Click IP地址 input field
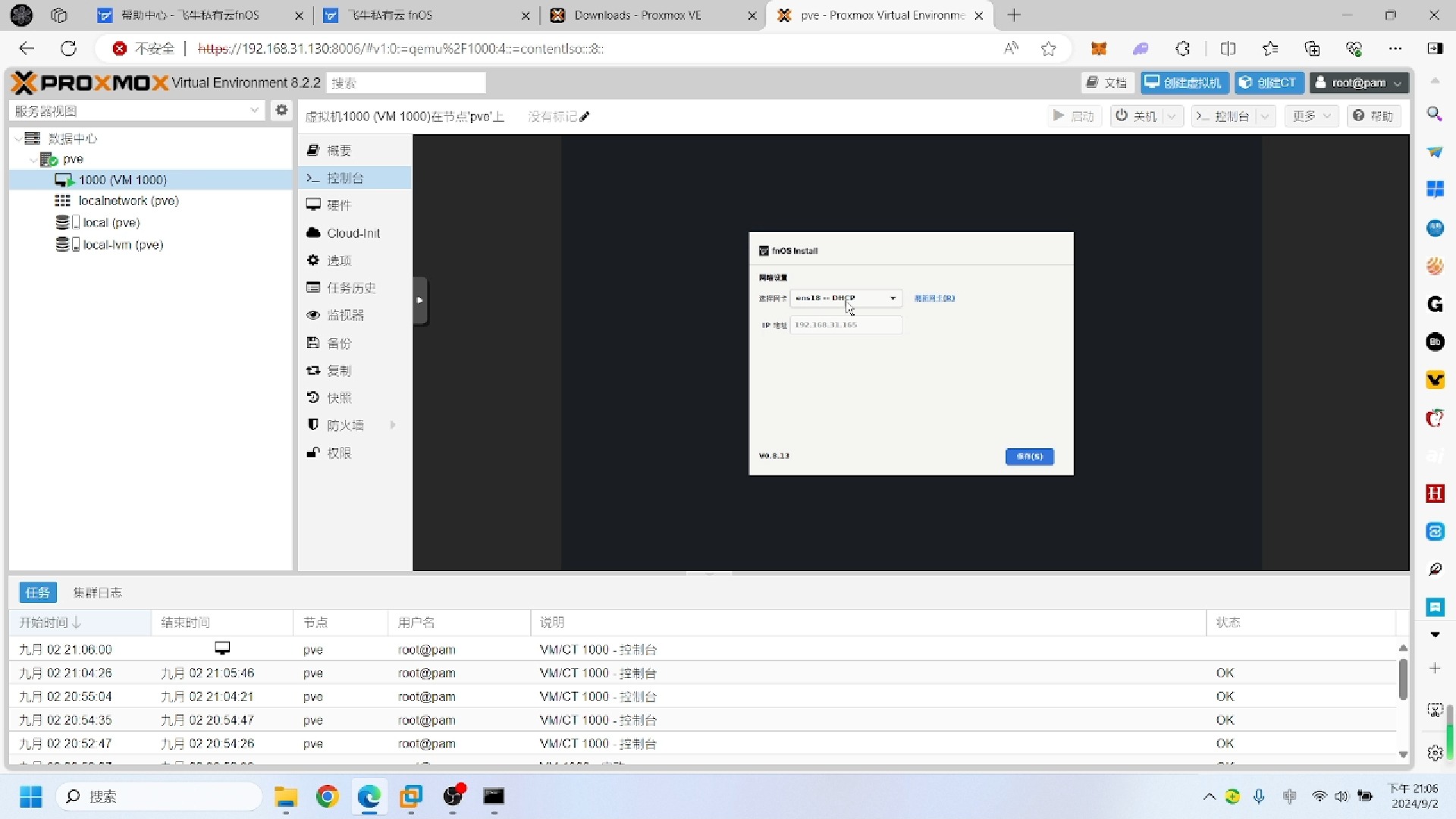This screenshot has width=1456, height=819. pyautogui.click(x=844, y=324)
